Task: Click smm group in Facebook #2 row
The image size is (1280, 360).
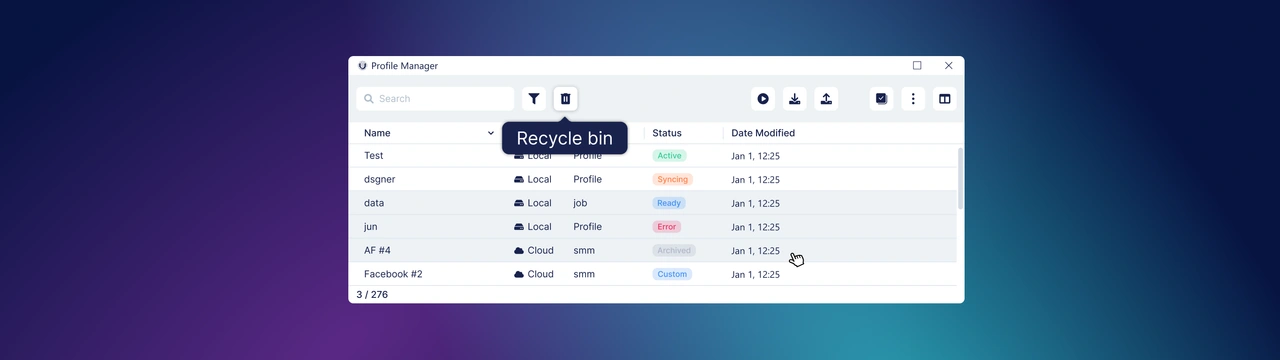Action: point(584,274)
